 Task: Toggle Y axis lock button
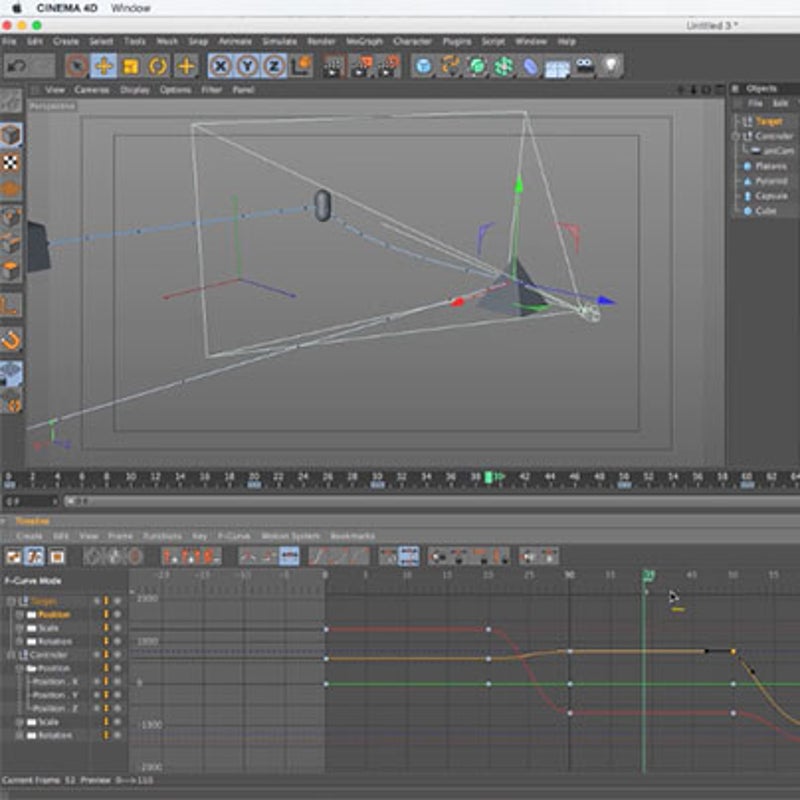tap(247, 66)
